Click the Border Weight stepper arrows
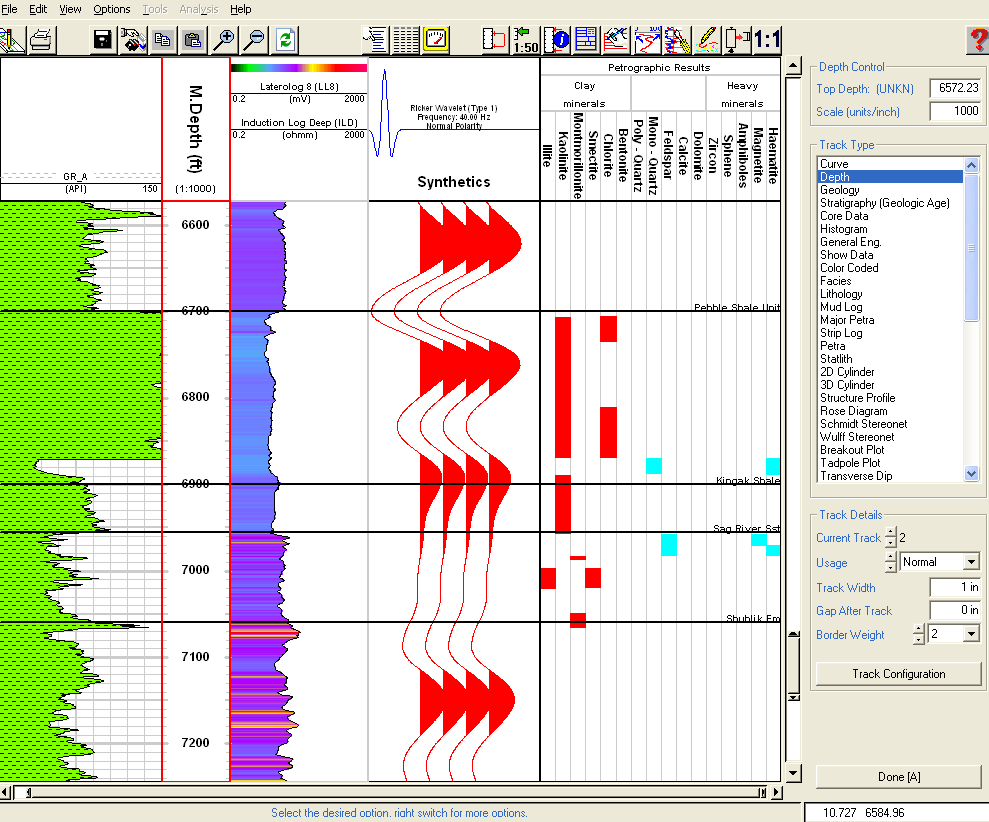Screen dimensions: 989x822 [x=919, y=634]
